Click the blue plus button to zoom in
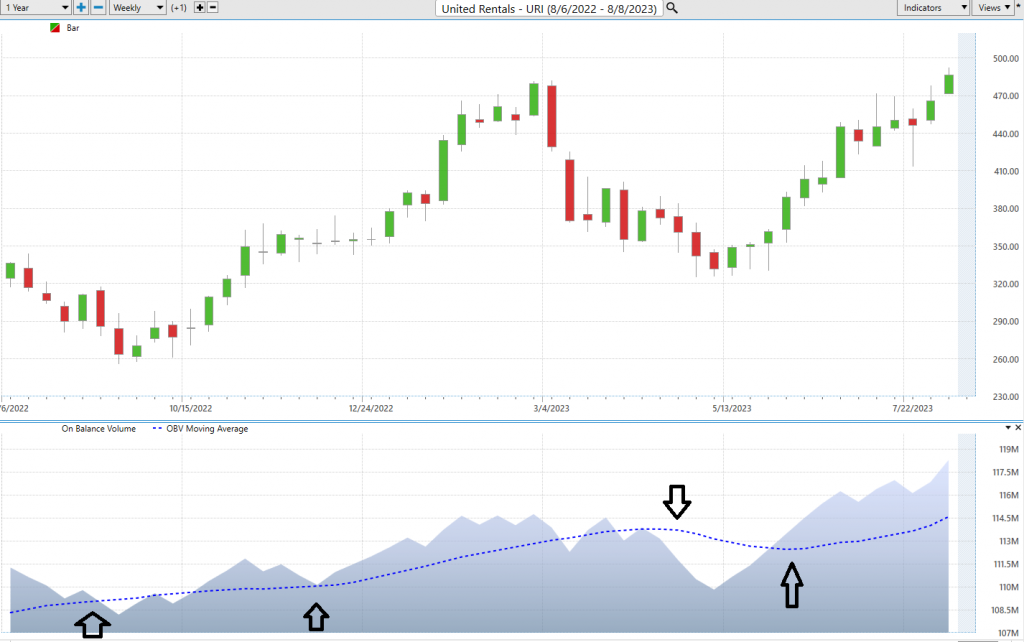Image resolution: width=1024 pixels, height=642 pixels. (x=81, y=8)
